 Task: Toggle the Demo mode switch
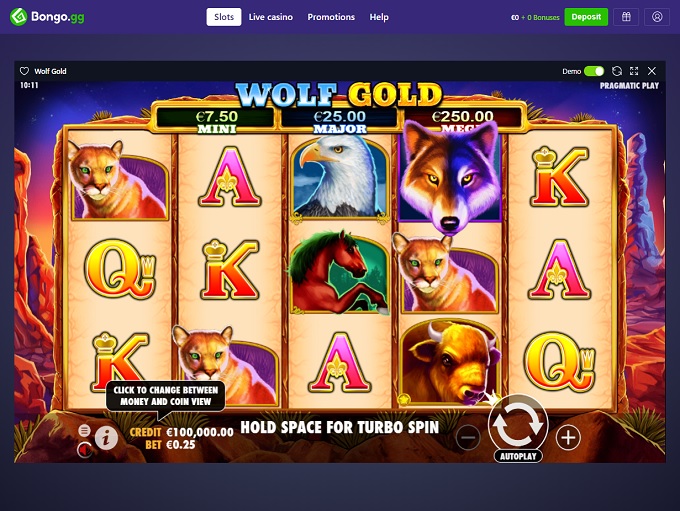pyautogui.click(x=594, y=71)
